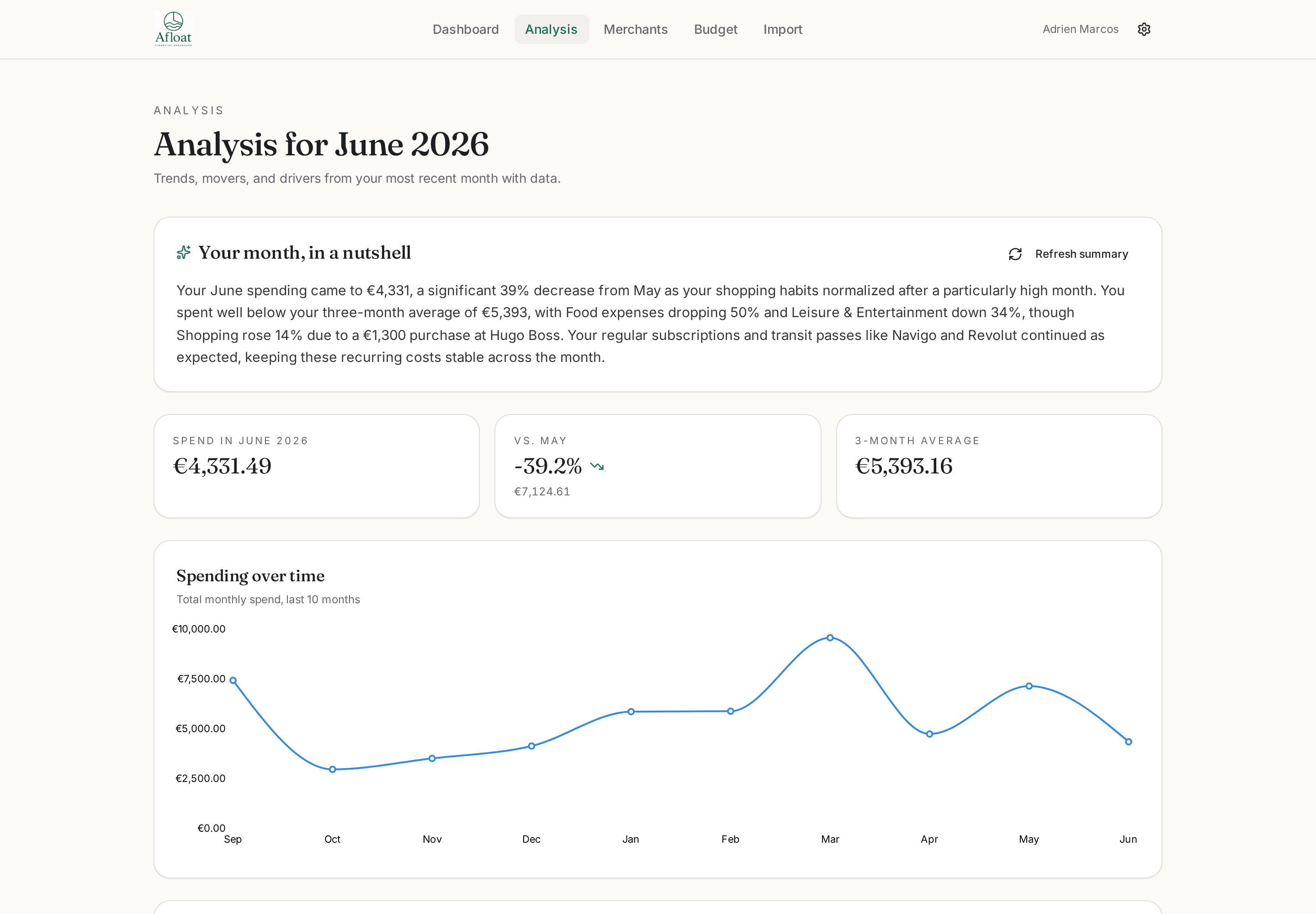The width and height of the screenshot is (1316, 914).
Task: Select the Nov data point on chart
Action: [x=432, y=758]
